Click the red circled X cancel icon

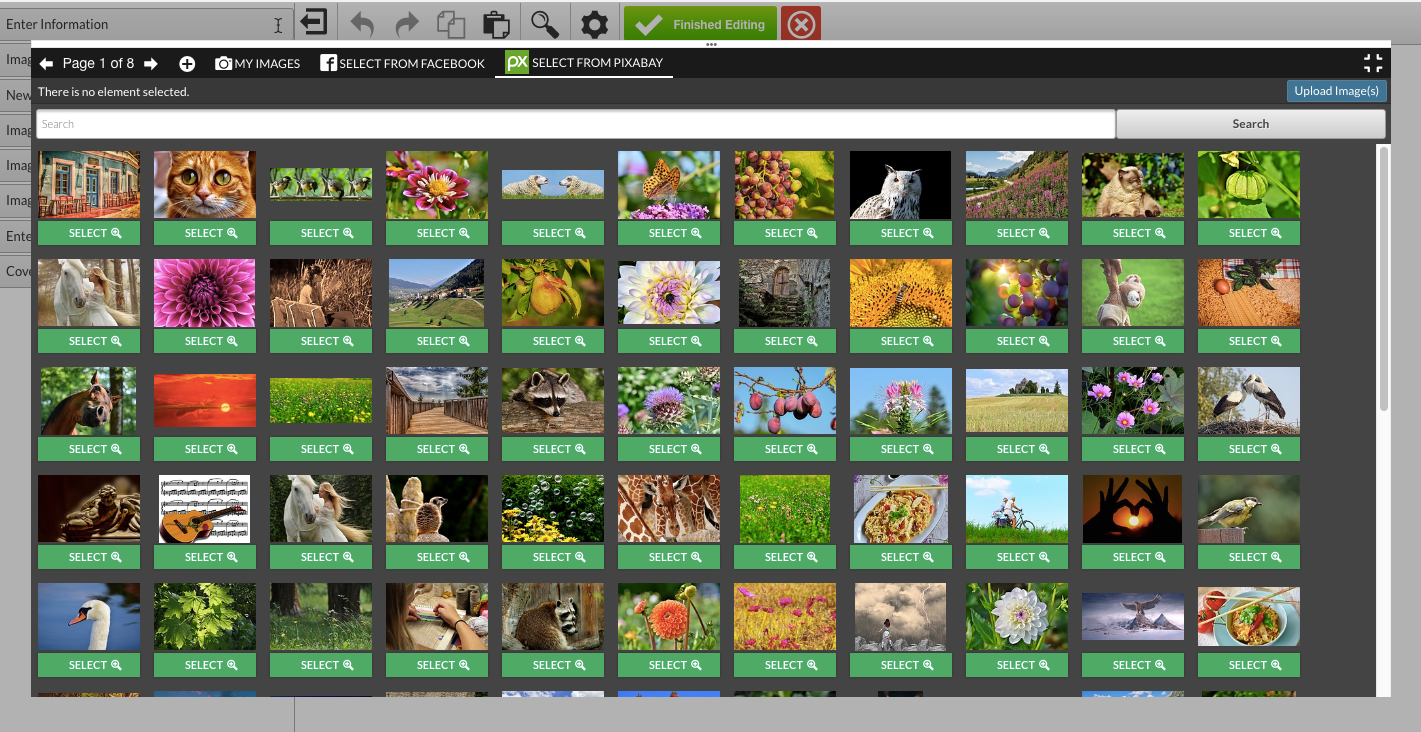(x=801, y=25)
